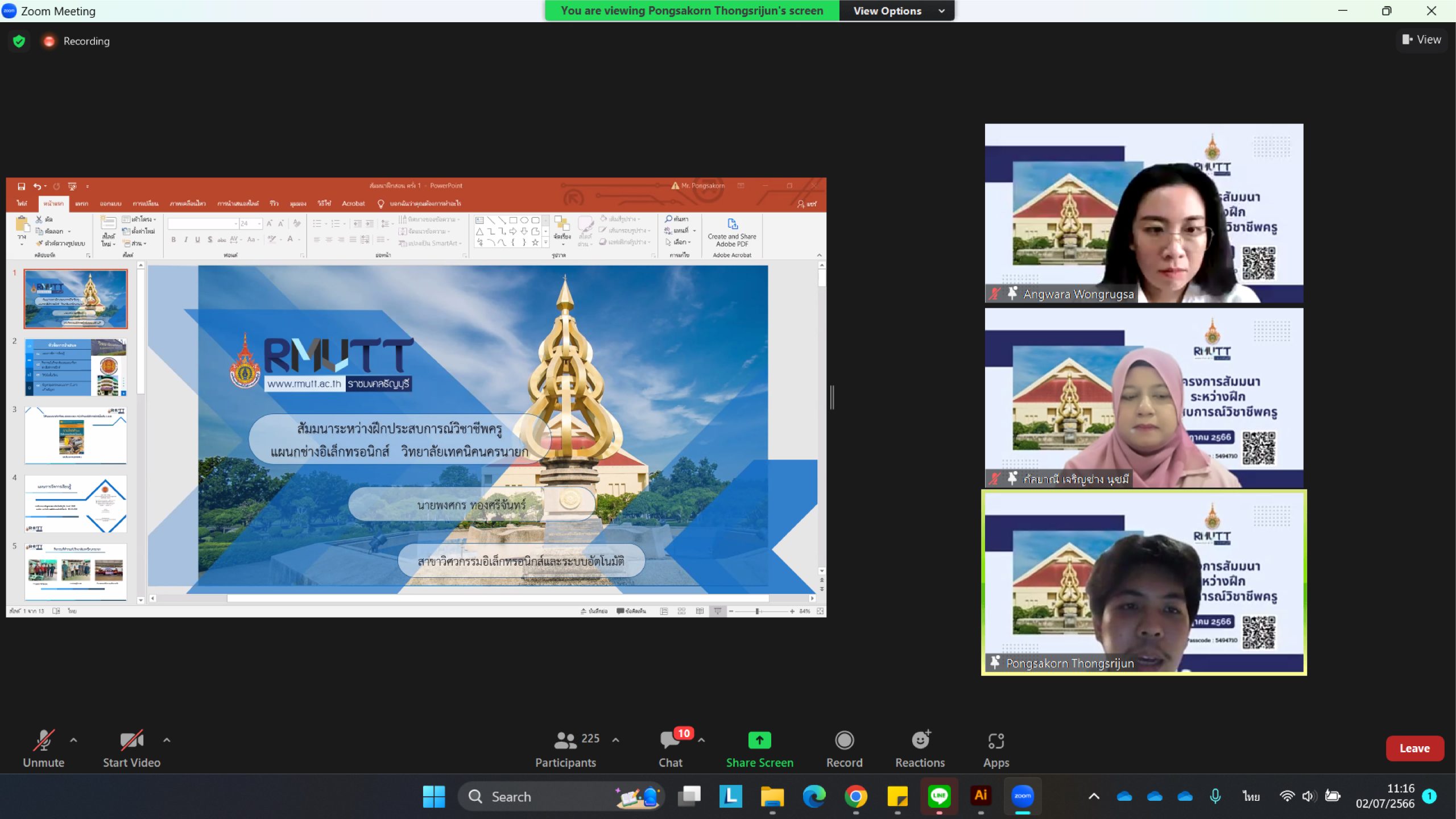Click the Find (ค้นหา) magnifier icon
1456x819 pixels.
click(668, 218)
